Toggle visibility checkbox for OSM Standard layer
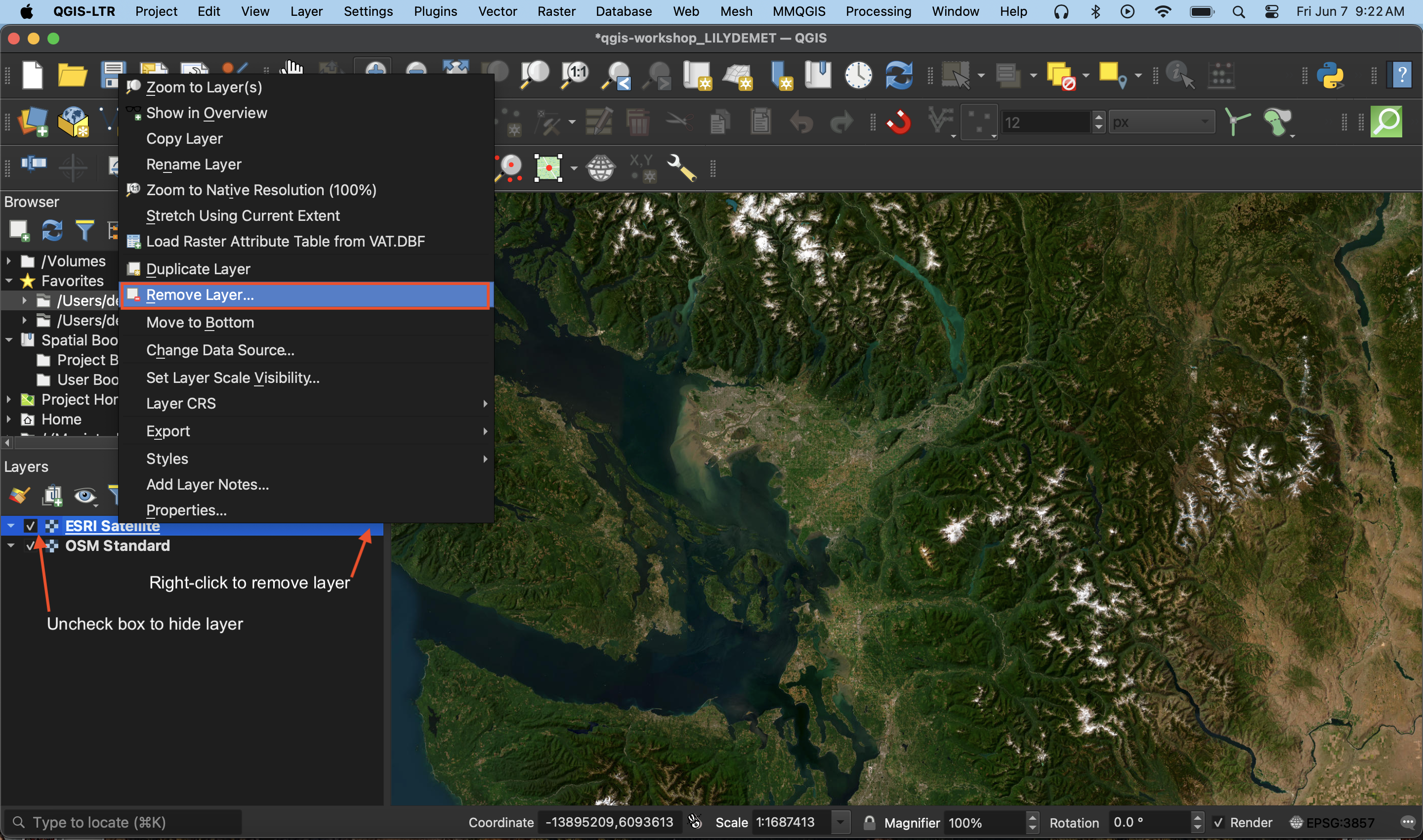 point(30,546)
